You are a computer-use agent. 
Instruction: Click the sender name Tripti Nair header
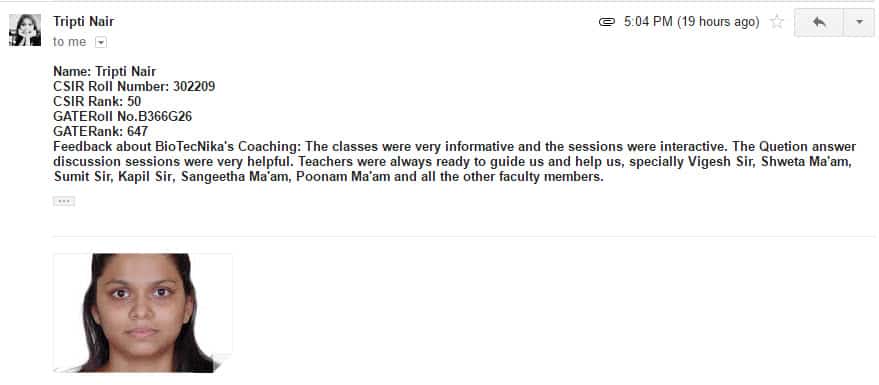click(x=84, y=21)
